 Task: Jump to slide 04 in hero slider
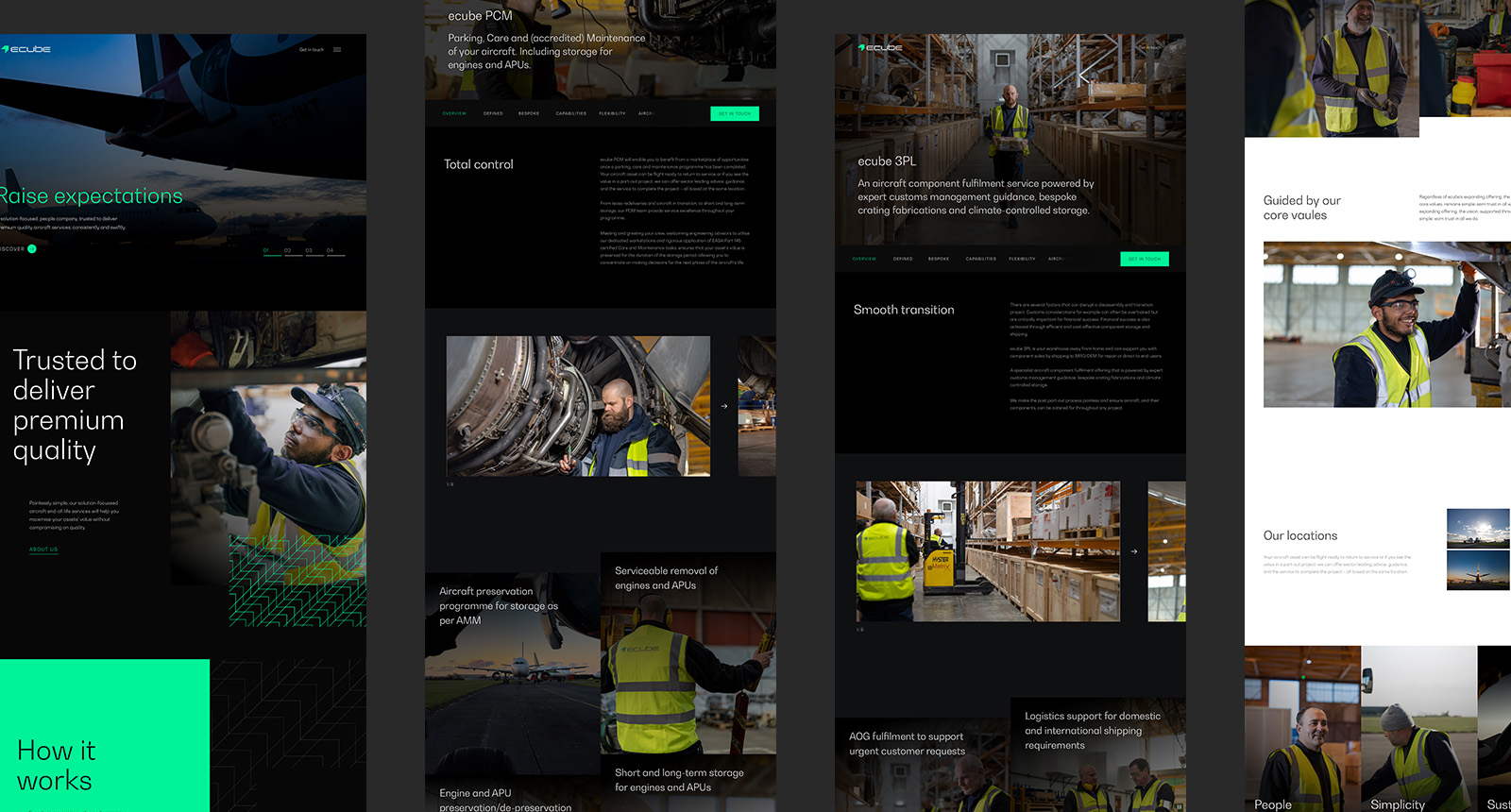pyautogui.click(x=331, y=252)
